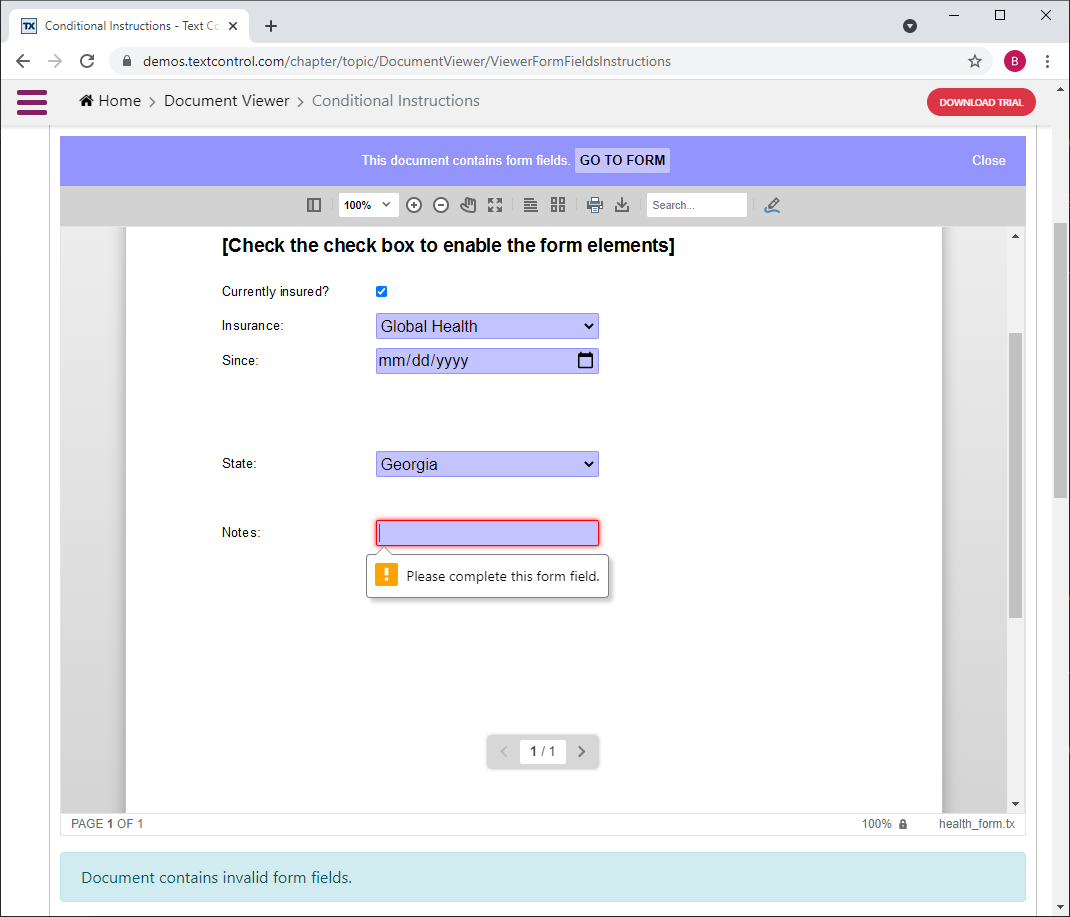Click the Currently insured? label
Viewport: 1070px width, 917px height.
pos(275,291)
